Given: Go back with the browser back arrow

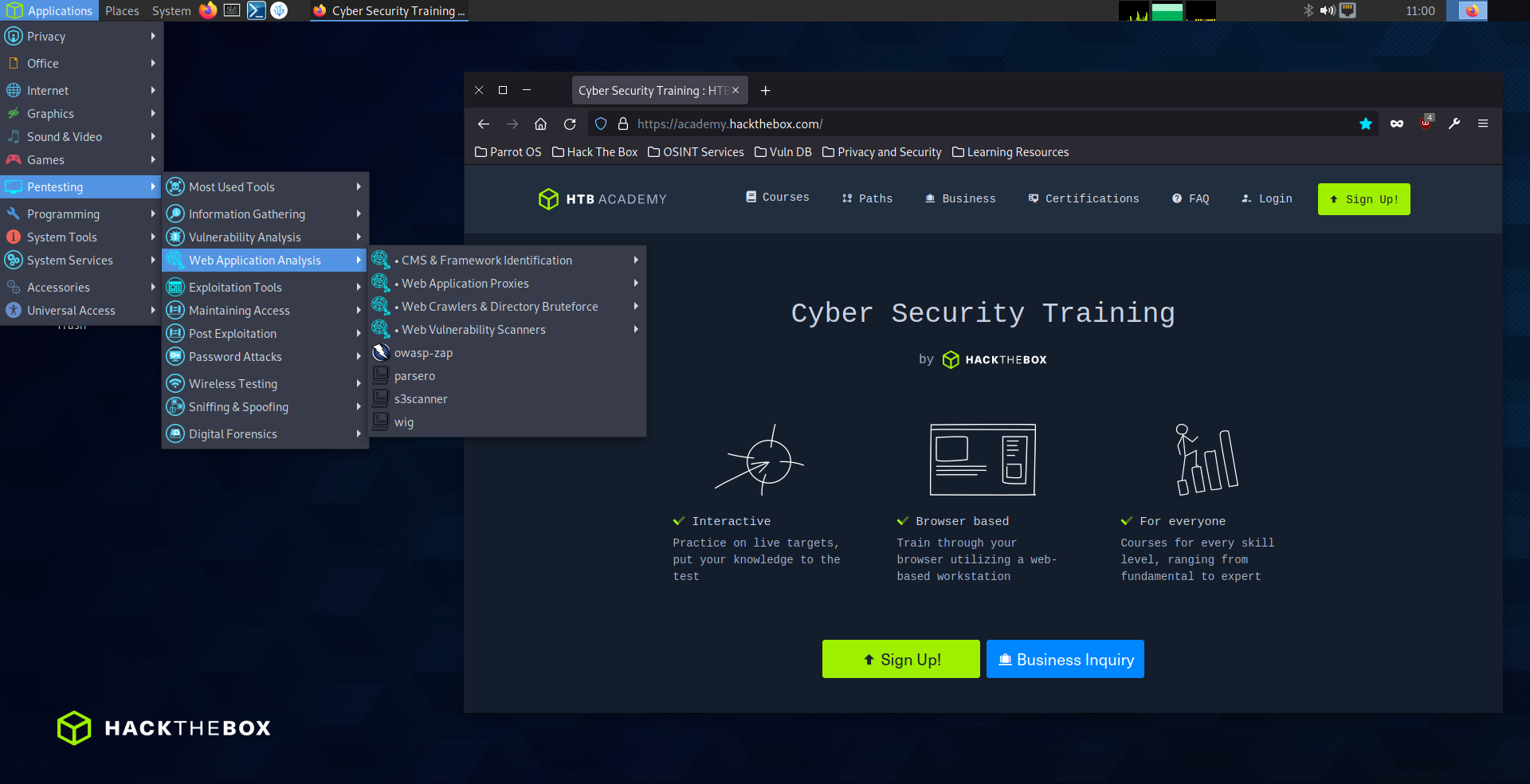Looking at the screenshot, I should pos(484,123).
